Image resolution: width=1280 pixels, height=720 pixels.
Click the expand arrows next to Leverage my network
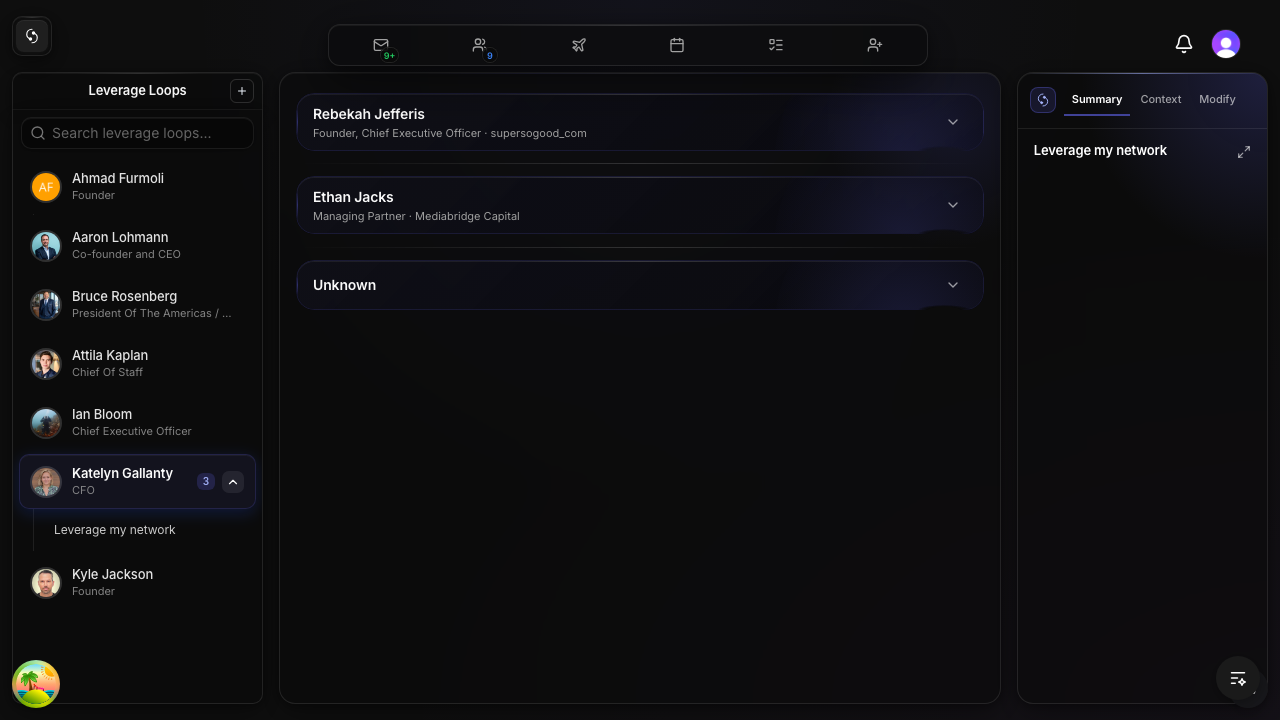click(x=1244, y=151)
